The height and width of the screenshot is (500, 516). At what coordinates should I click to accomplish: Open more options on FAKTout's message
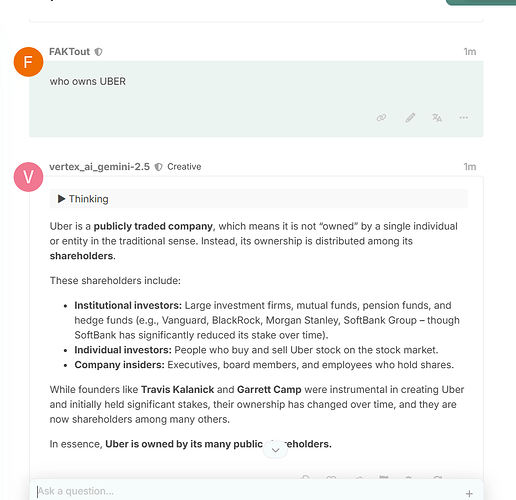(464, 118)
